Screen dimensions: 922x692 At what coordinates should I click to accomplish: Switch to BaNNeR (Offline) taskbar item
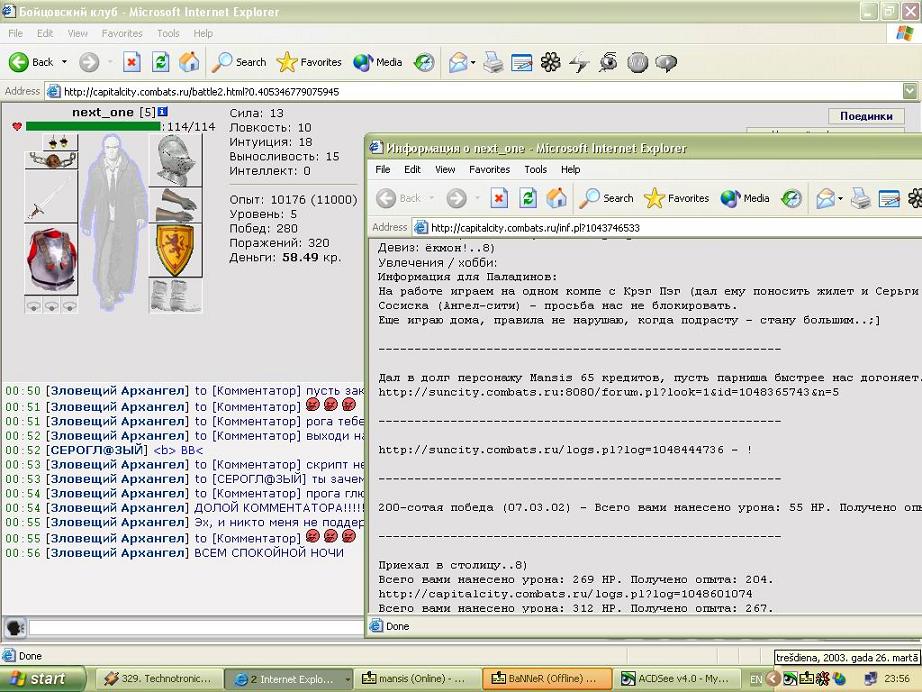(546, 679)
